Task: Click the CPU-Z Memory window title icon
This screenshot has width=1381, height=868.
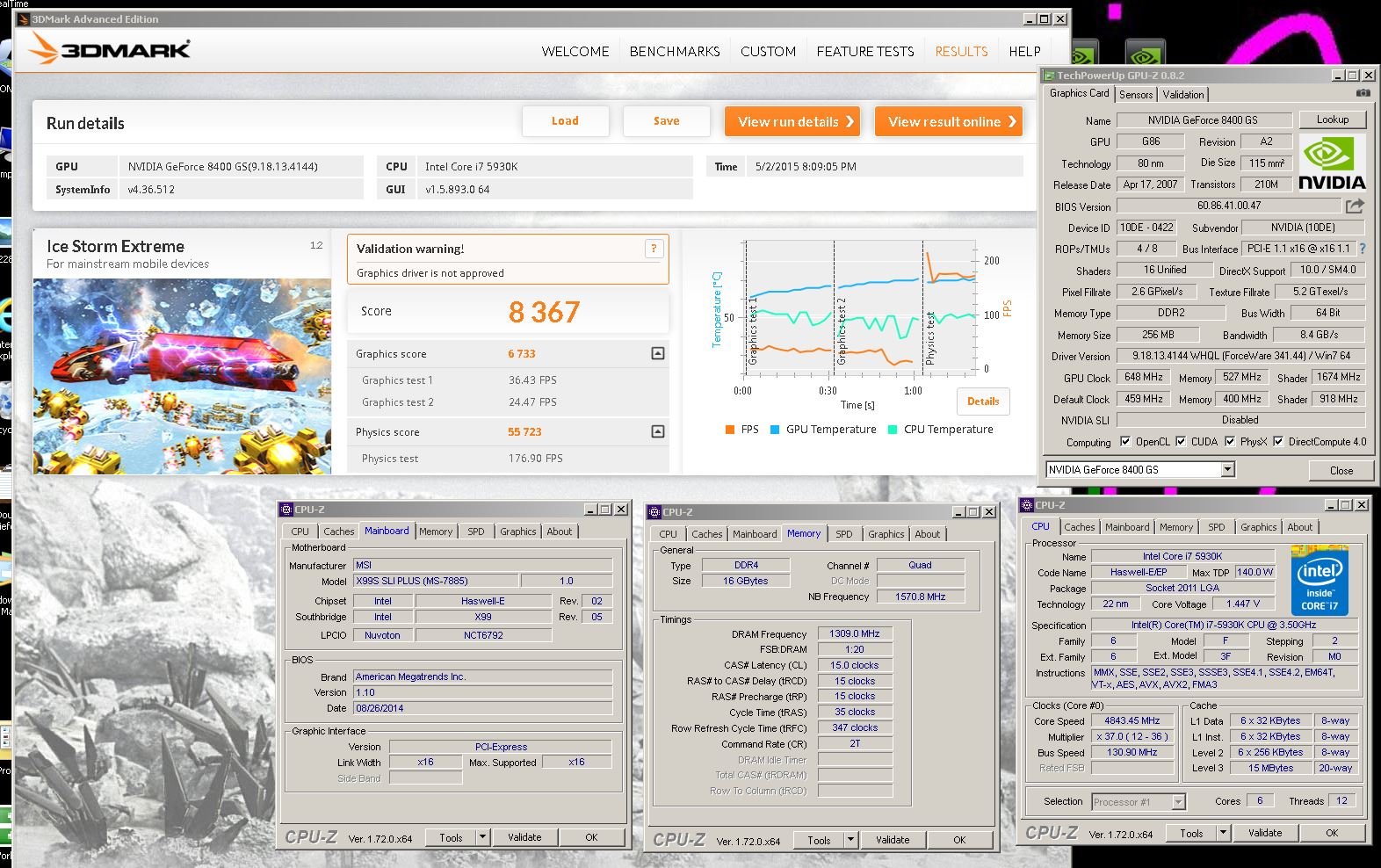Action: click(x=654, y=511)
